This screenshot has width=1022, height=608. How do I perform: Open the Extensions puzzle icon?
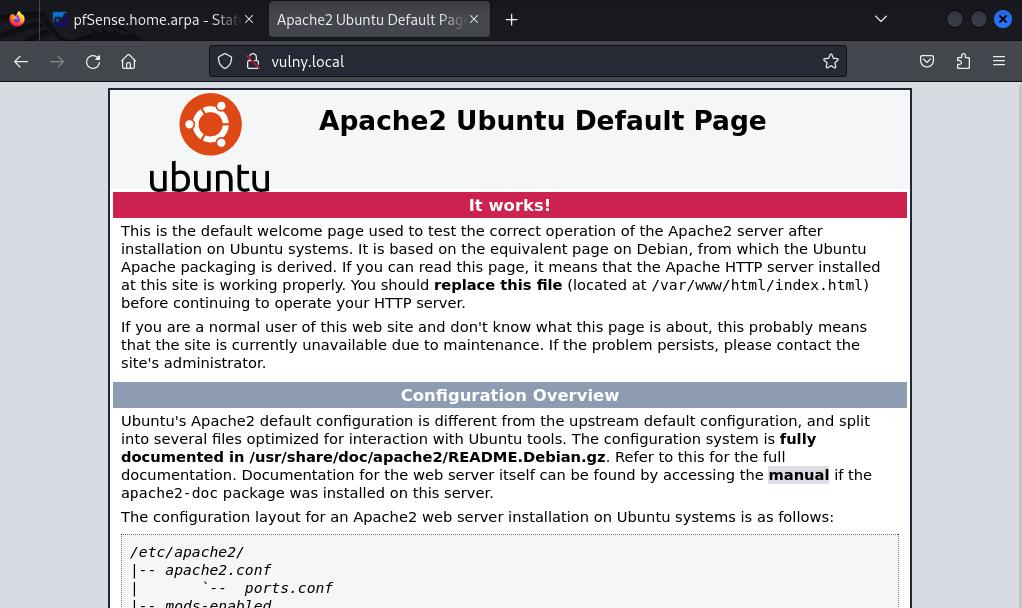tap(963, 61)
